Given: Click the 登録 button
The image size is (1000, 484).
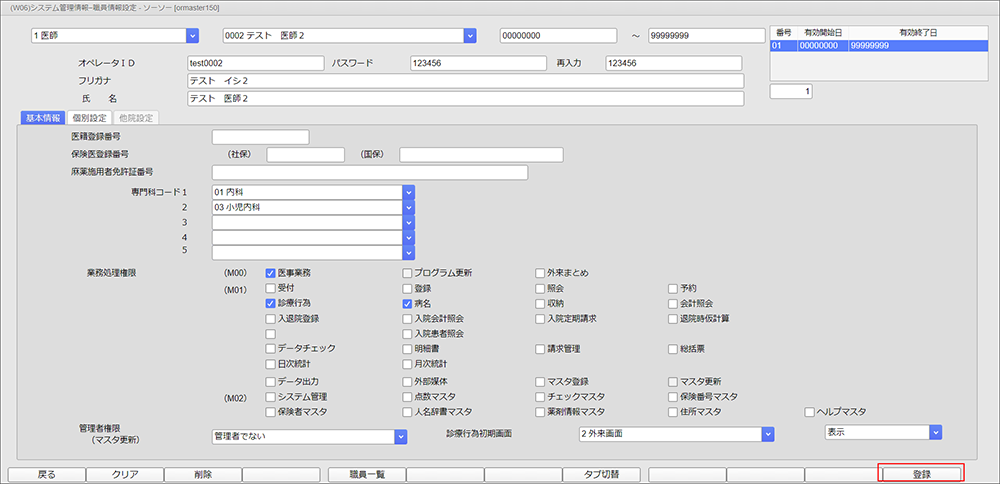Looking at the screenshot, I should (x=922, y=474).
